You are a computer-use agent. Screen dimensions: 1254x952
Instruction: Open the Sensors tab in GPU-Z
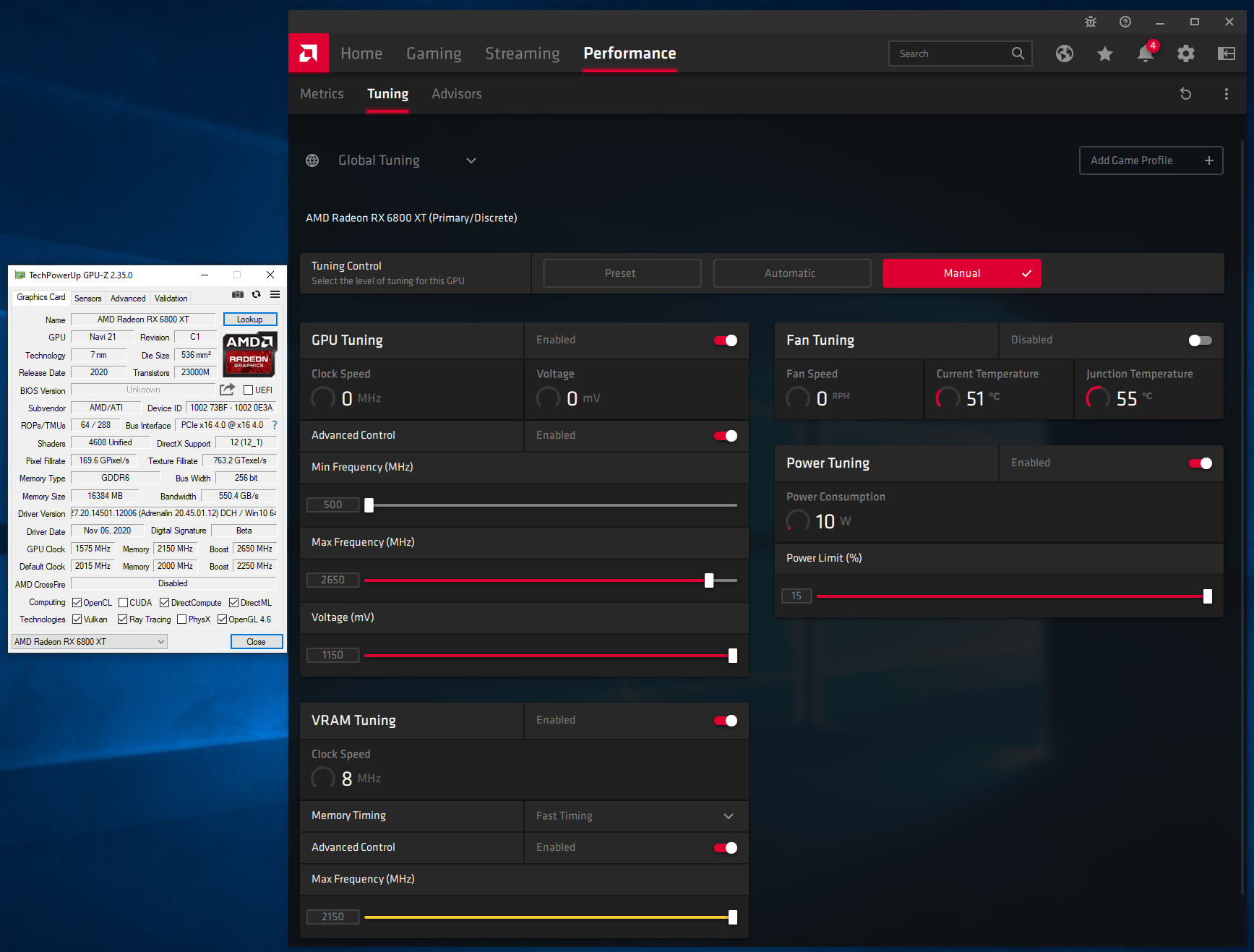pos(88,299)
